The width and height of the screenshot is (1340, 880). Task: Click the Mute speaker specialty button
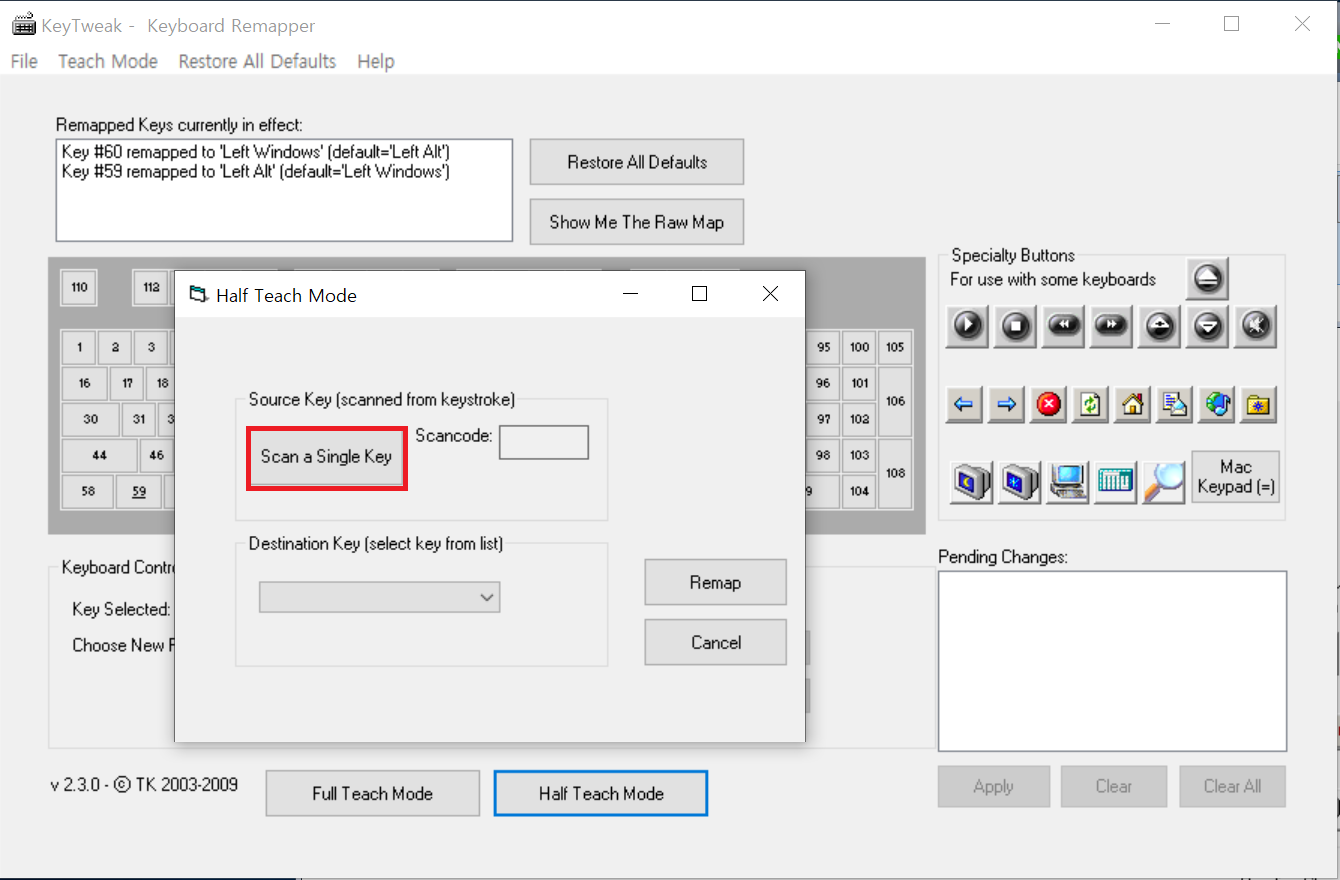point(1256,326)
